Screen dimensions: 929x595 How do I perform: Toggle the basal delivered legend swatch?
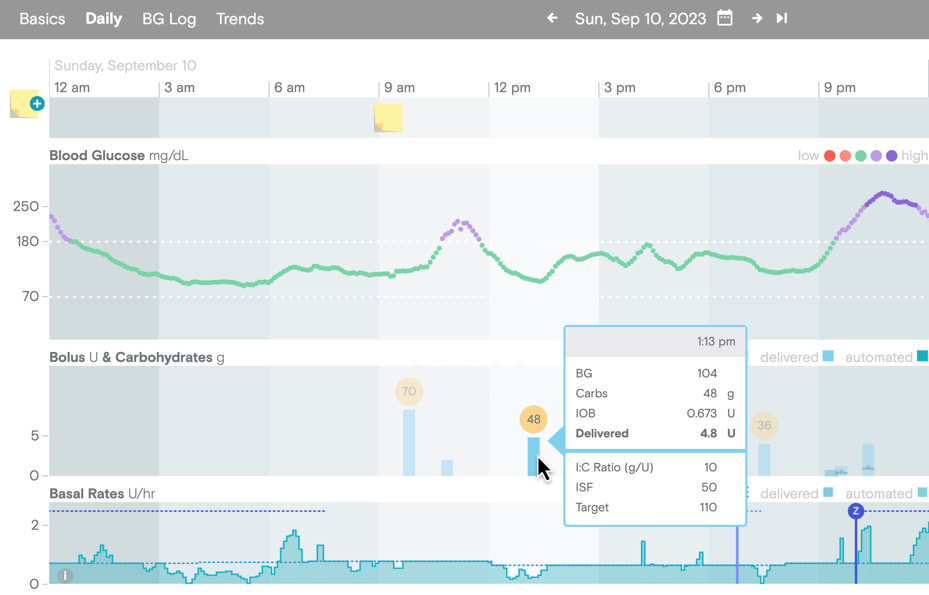tap(827, 493)
